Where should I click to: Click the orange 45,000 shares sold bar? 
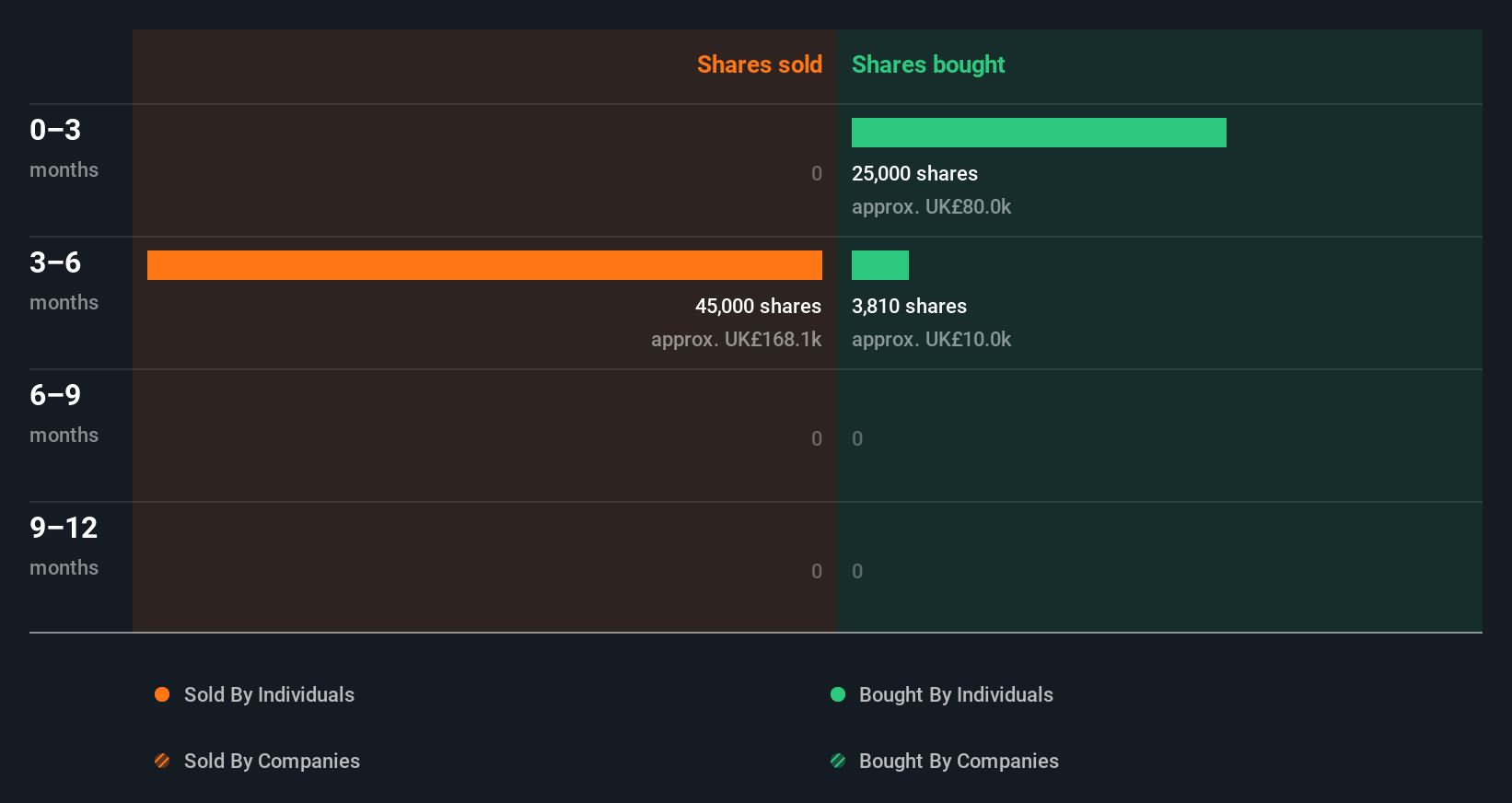click(484, 265)
